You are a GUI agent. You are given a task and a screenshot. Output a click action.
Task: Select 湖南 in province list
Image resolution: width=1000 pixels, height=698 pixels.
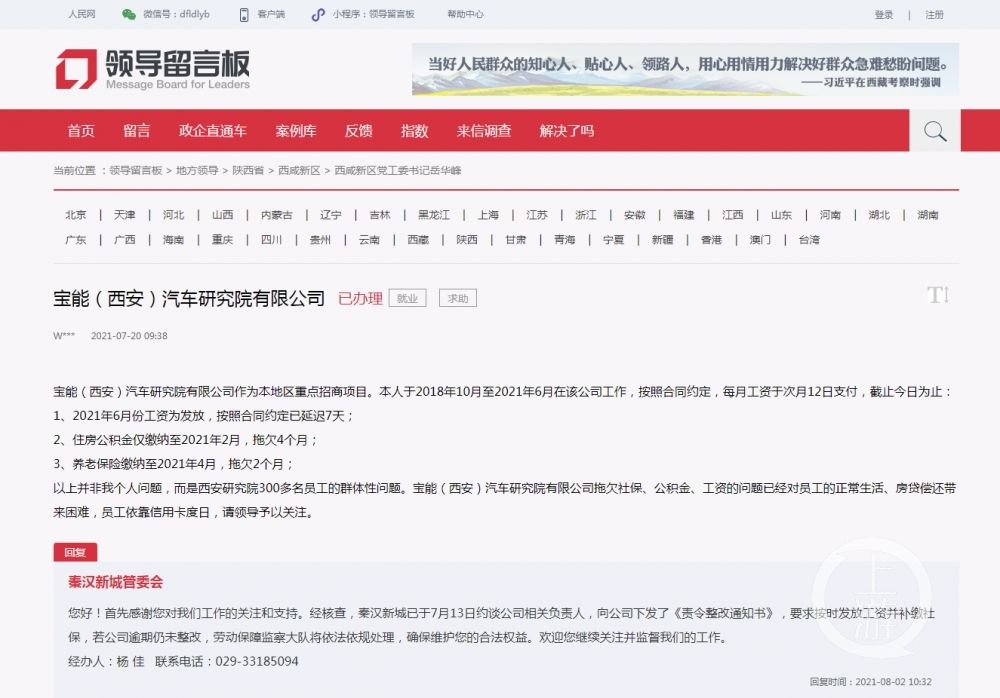click(x=928, y=215)
